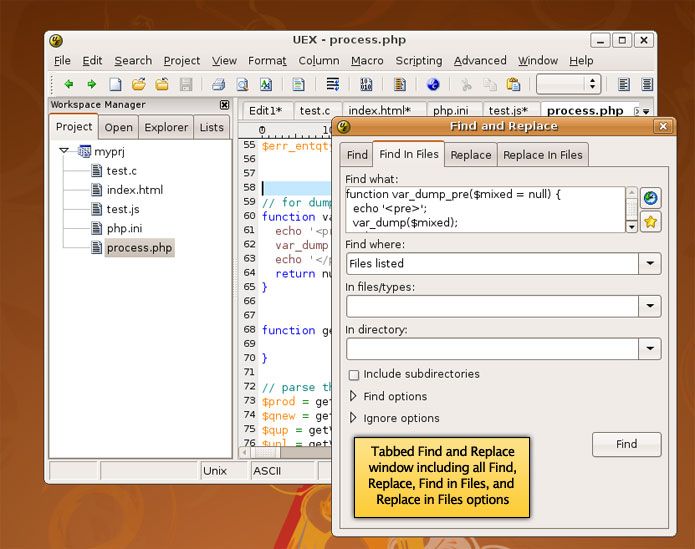This screenshot has height=549, width=695.
Task: Open the Column menu
Action: (x=319, y=61)
